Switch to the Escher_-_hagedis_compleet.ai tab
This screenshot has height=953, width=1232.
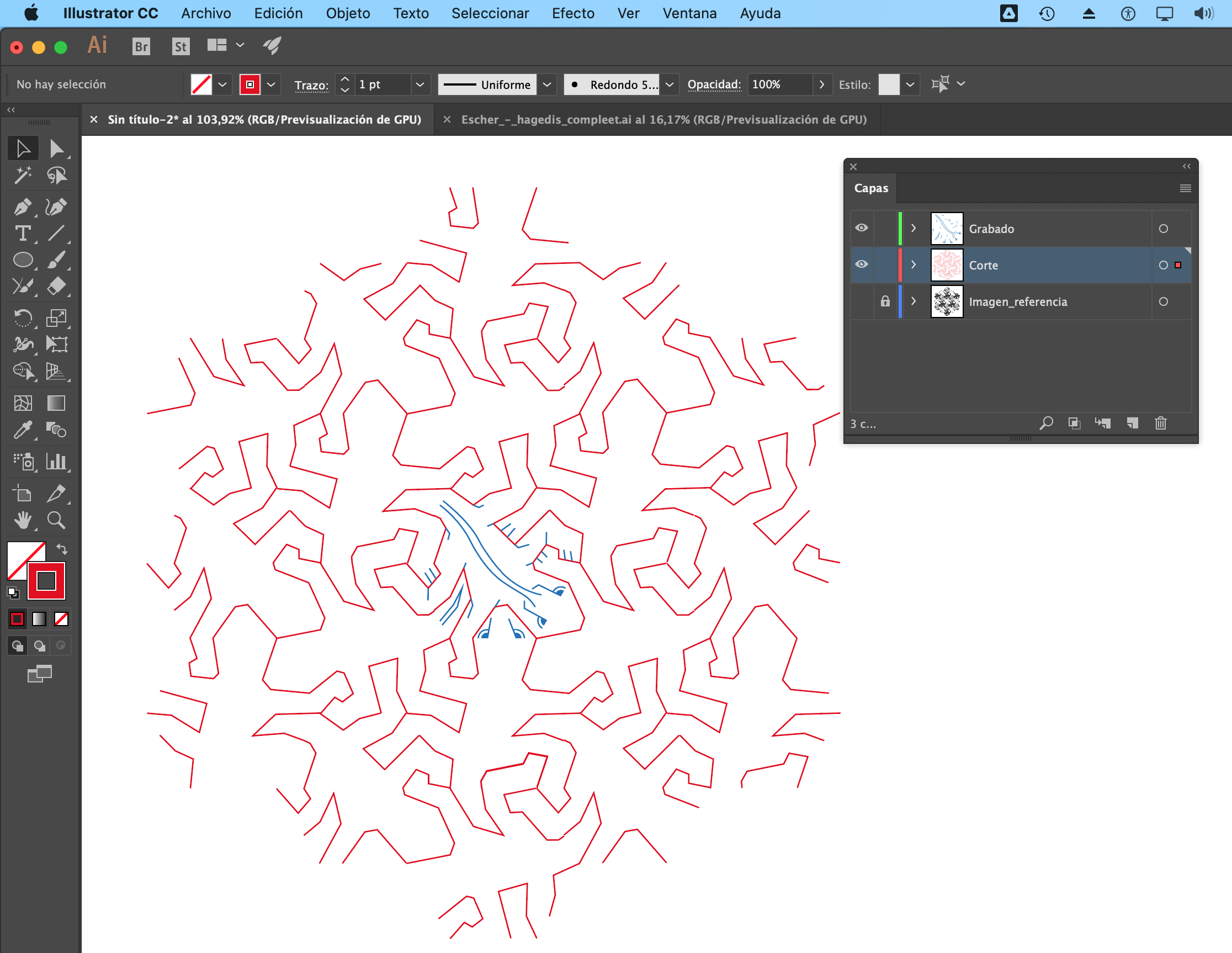coord(664,120)
